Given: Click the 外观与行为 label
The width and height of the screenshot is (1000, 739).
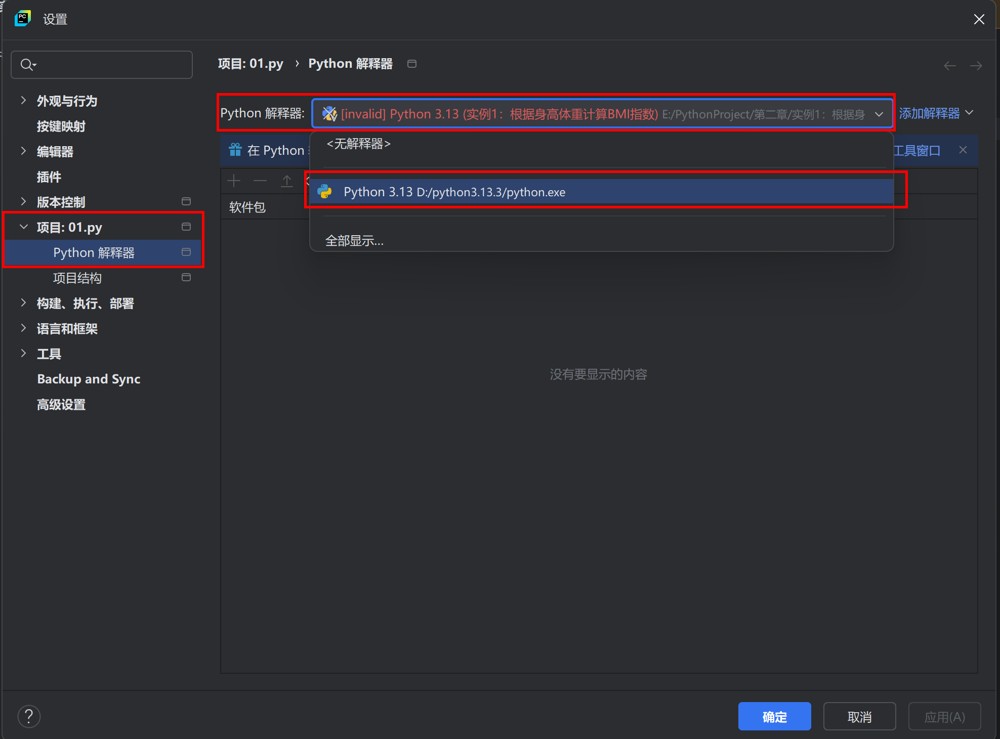Looking at the screenshot, I should [x=67, y=101].
